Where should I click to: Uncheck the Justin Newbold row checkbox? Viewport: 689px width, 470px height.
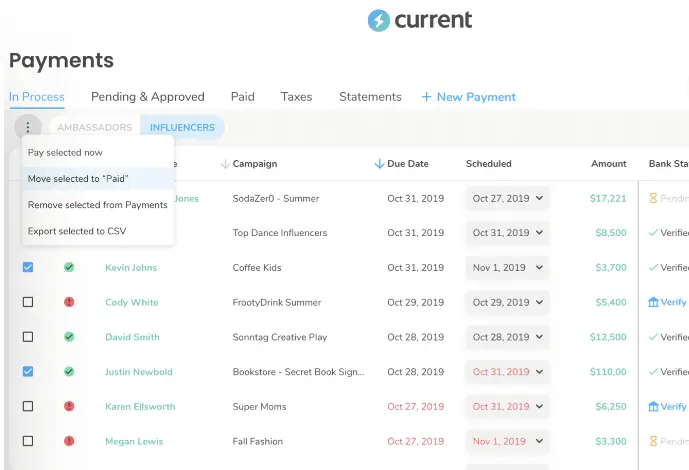coord(28,371)
